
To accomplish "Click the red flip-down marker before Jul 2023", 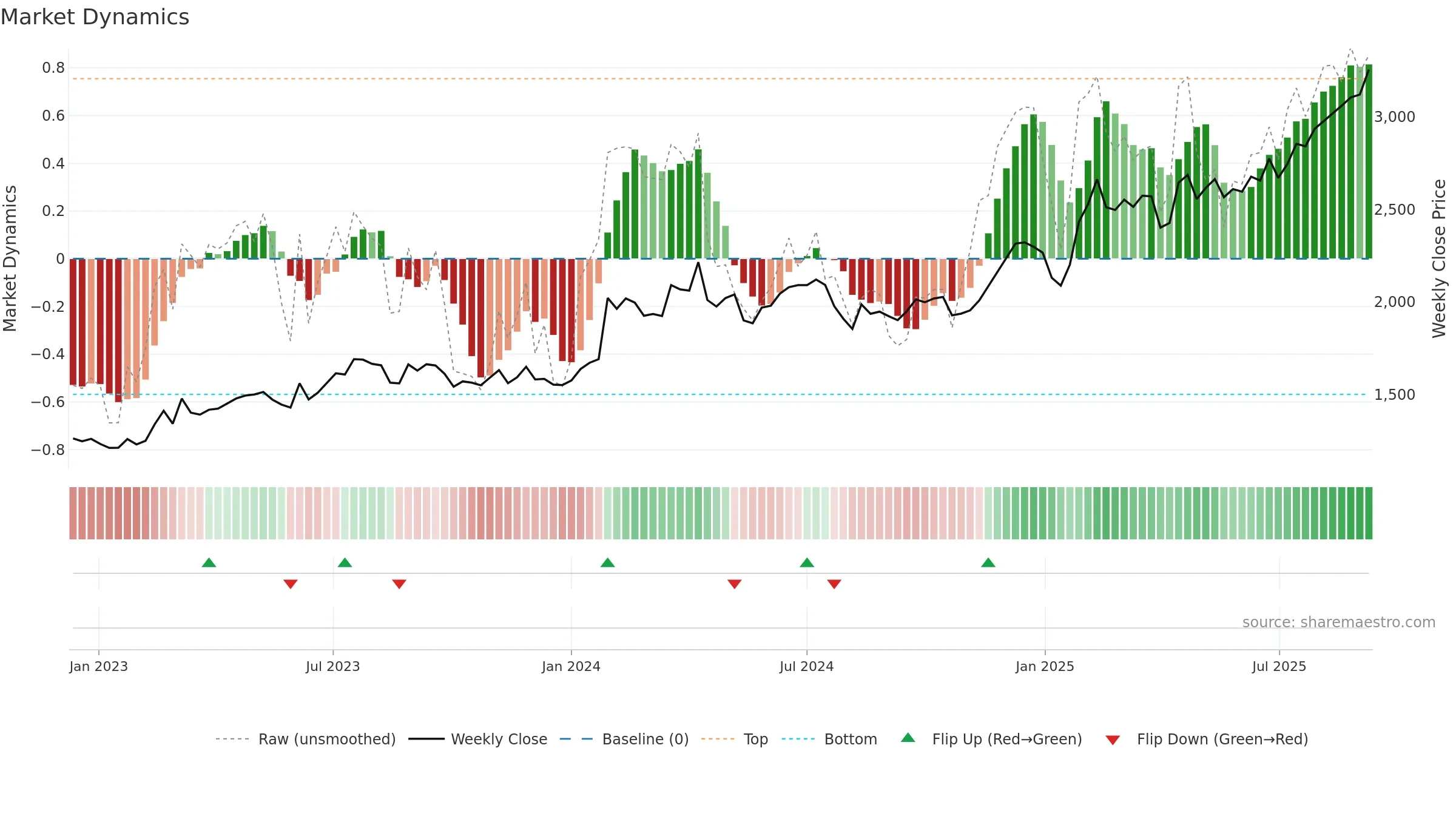I will coord(290,584).
